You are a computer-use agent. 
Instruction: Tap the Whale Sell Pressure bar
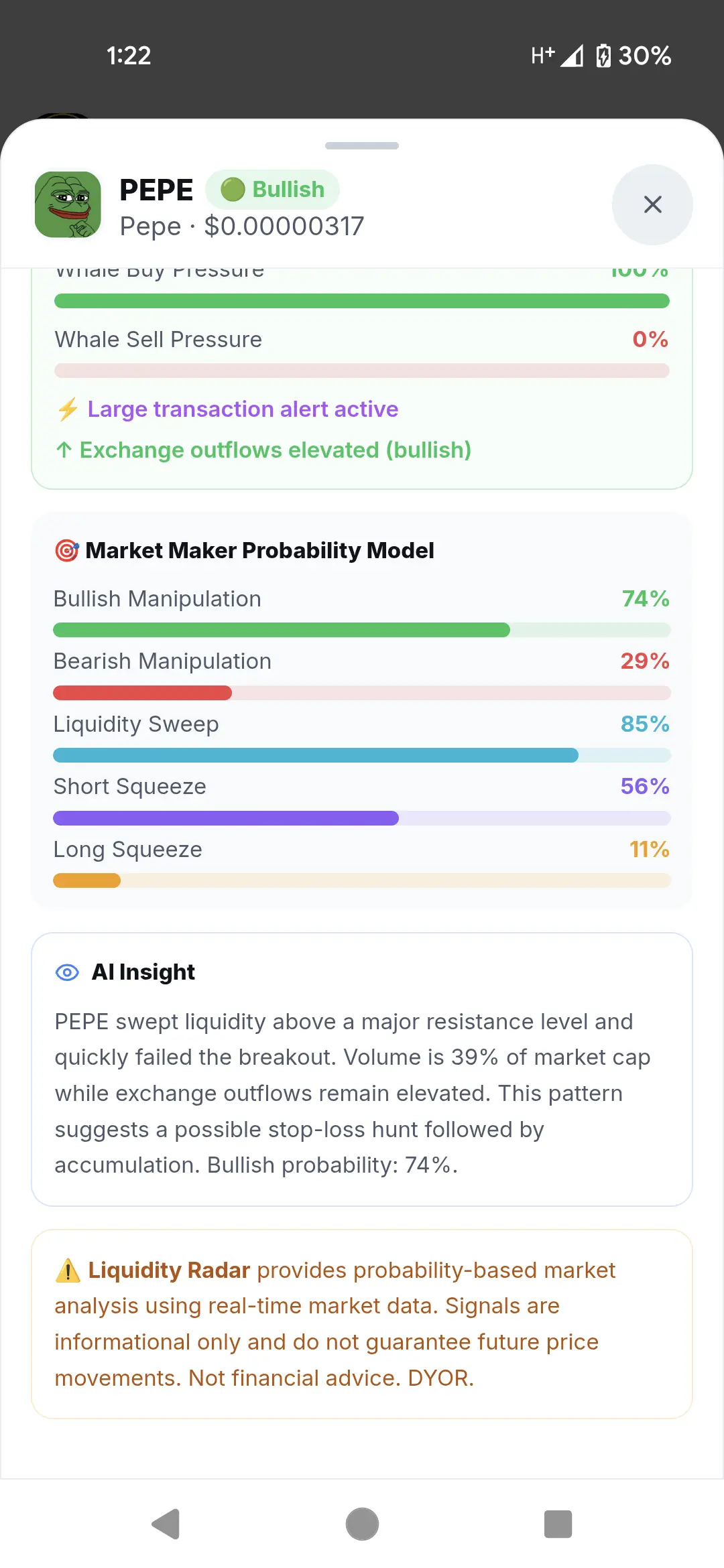[x=362, y=371]
